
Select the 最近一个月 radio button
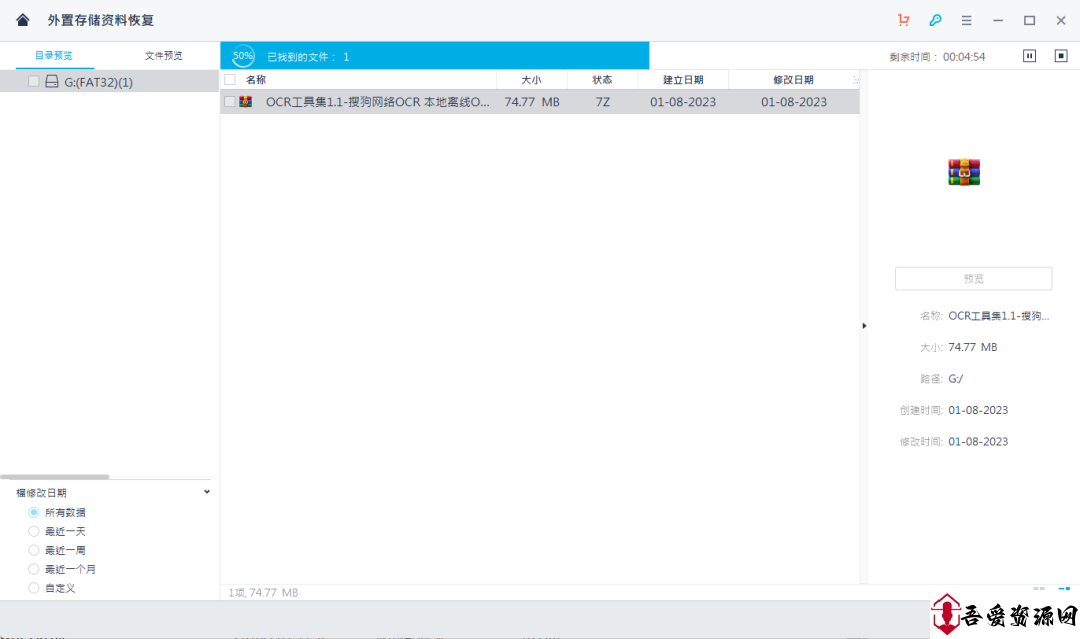pyautogui.click(x=33, y=569)
